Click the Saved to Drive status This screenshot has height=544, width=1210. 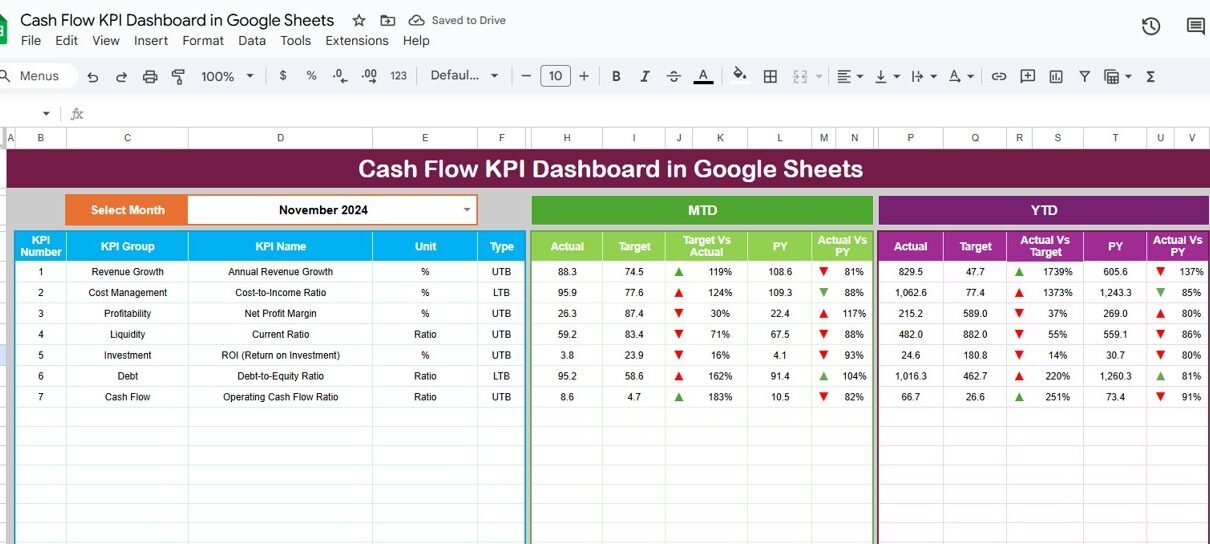[457, 20]
